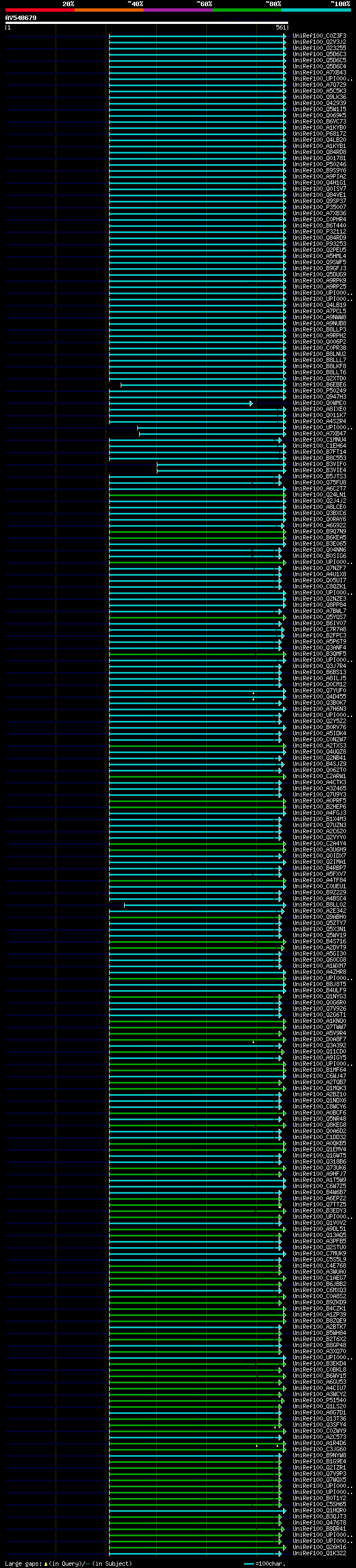Select hit UniRef100_Q26HI6
This screenshot has width=356, height=1568.
(x=319, y=1547)
